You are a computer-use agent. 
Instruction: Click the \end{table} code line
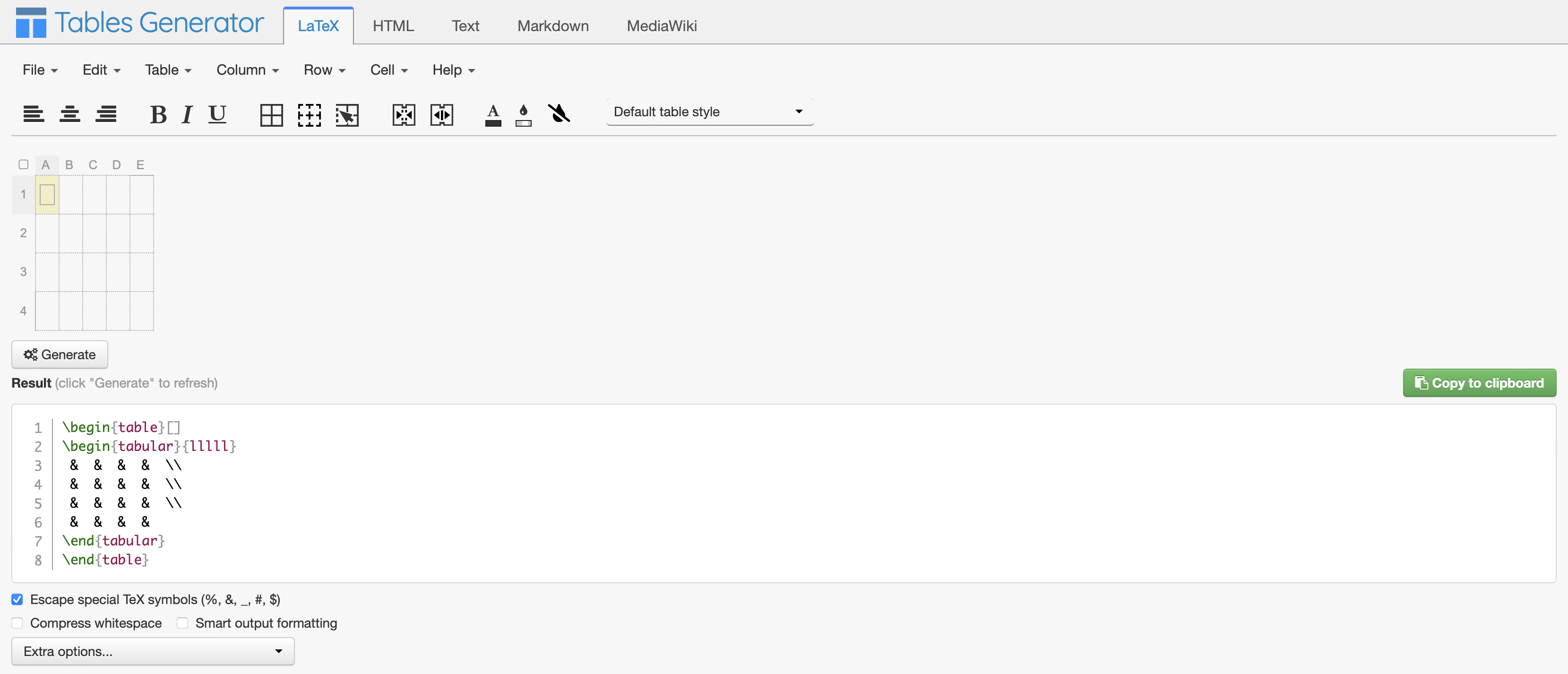pyautogui.click(x=105, y=560)
